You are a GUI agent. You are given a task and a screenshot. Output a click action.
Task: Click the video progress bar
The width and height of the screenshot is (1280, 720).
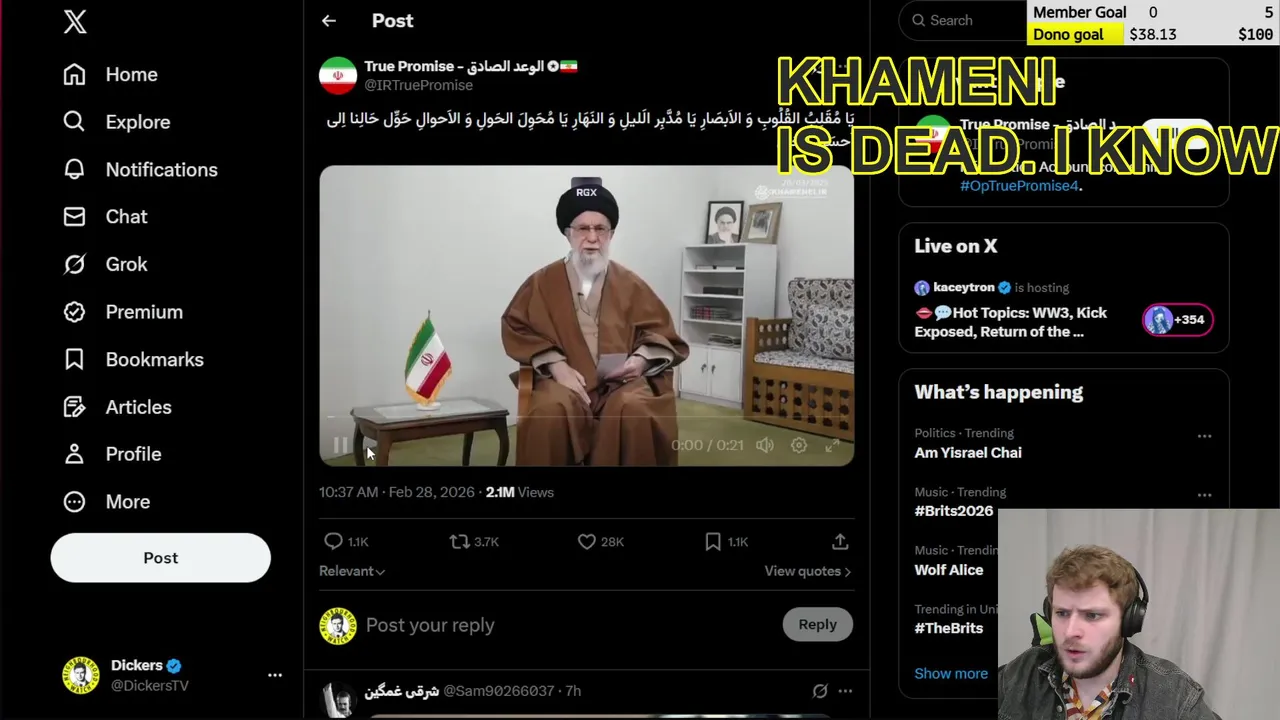[x=586, y=418]
